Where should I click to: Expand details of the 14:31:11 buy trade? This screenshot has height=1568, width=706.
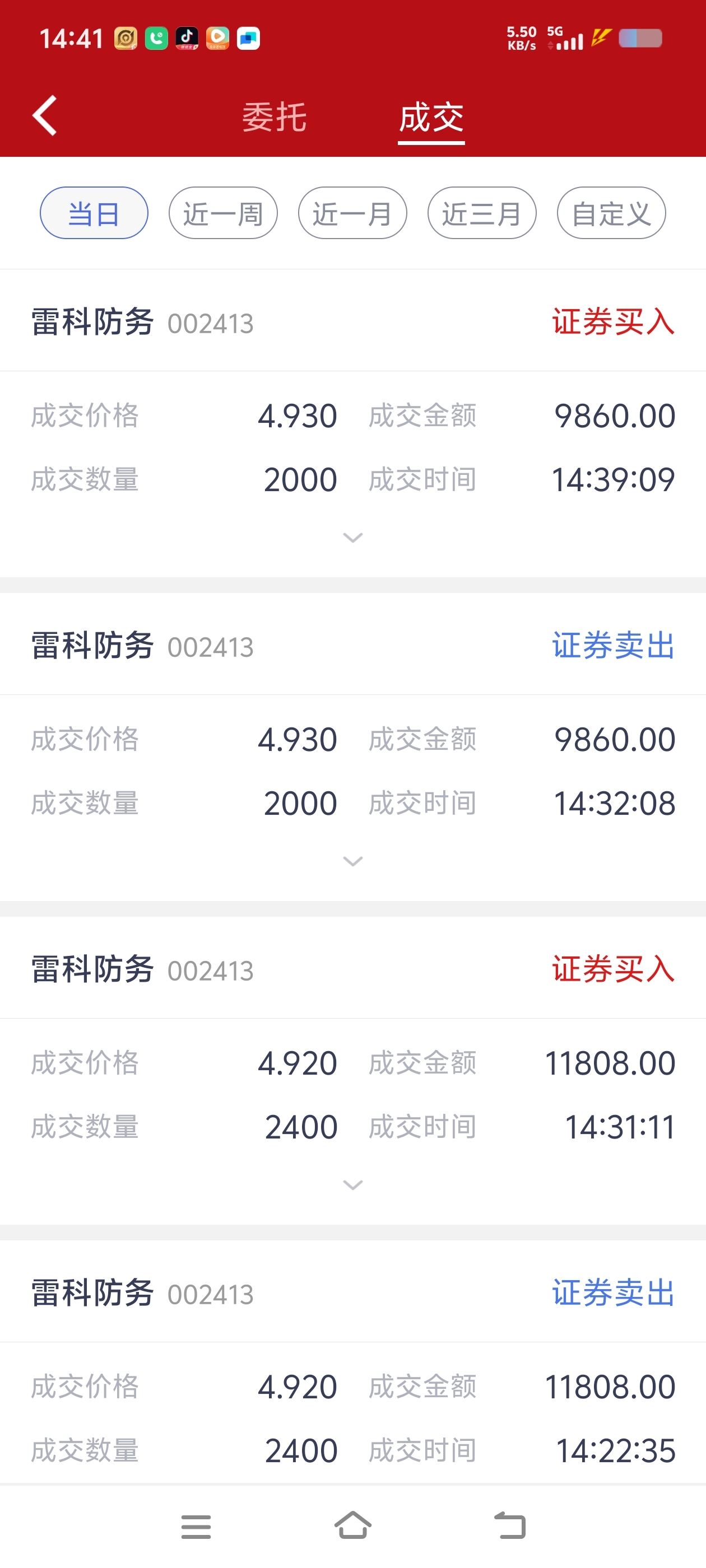click(354, 1185)
